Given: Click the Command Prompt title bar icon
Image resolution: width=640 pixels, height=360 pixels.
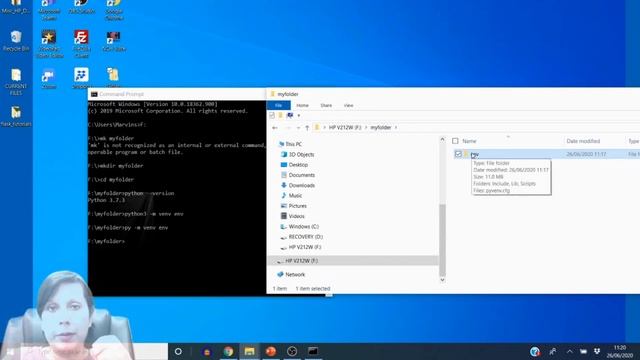Looking at the screenshot, I should click(94, 94).
